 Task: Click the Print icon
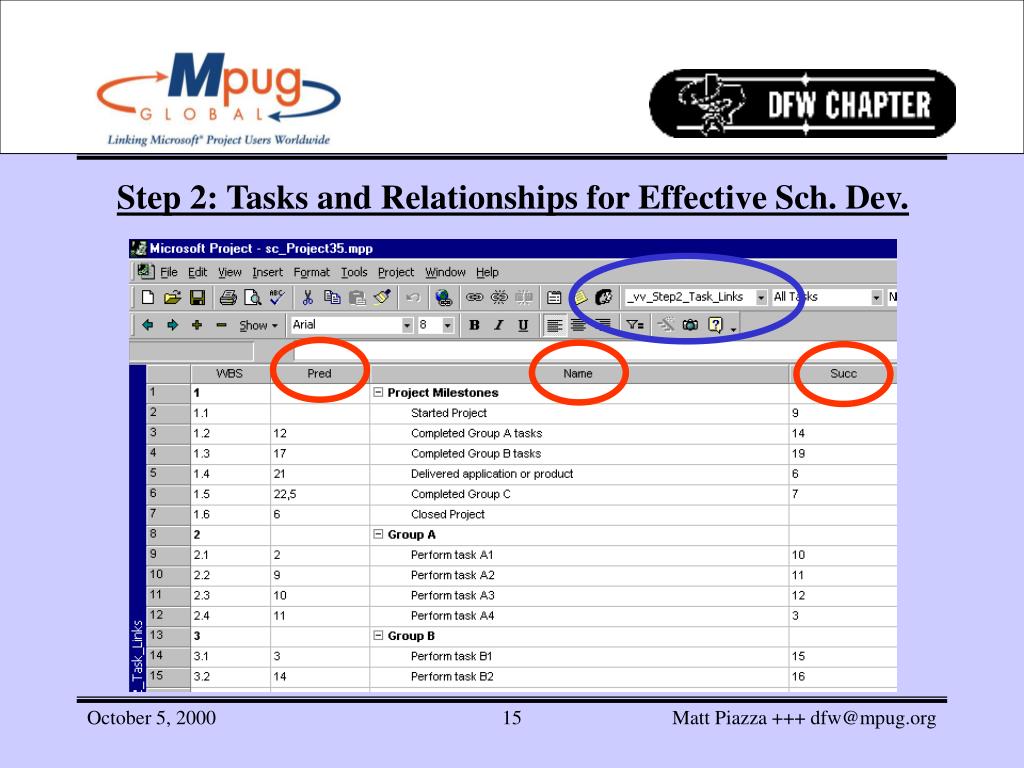pos(228,298)
